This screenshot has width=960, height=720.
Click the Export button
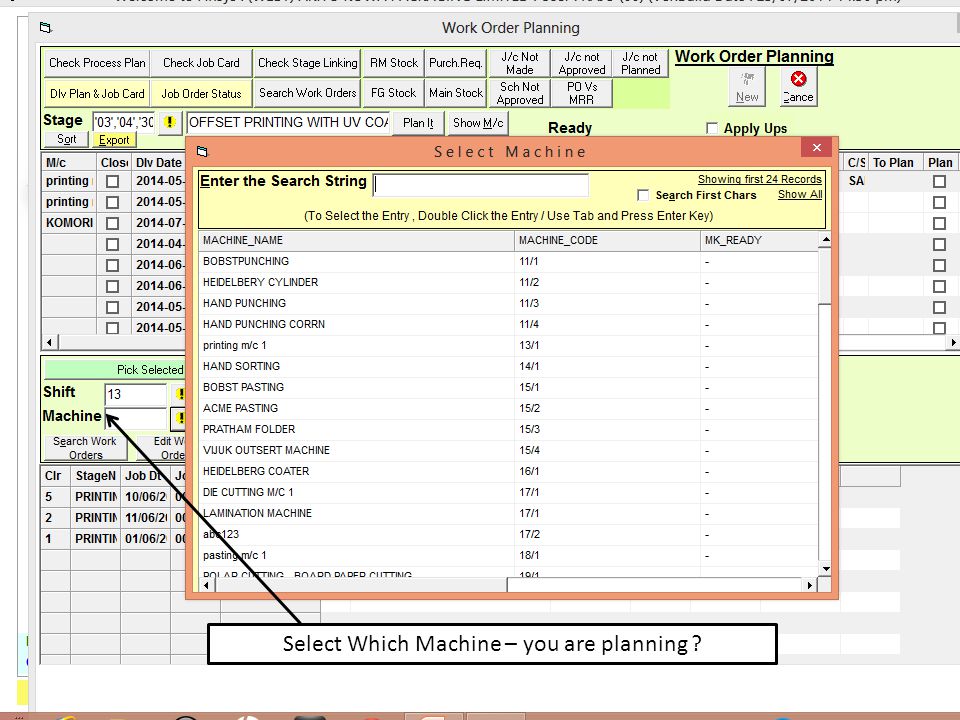tap(114, 140)
